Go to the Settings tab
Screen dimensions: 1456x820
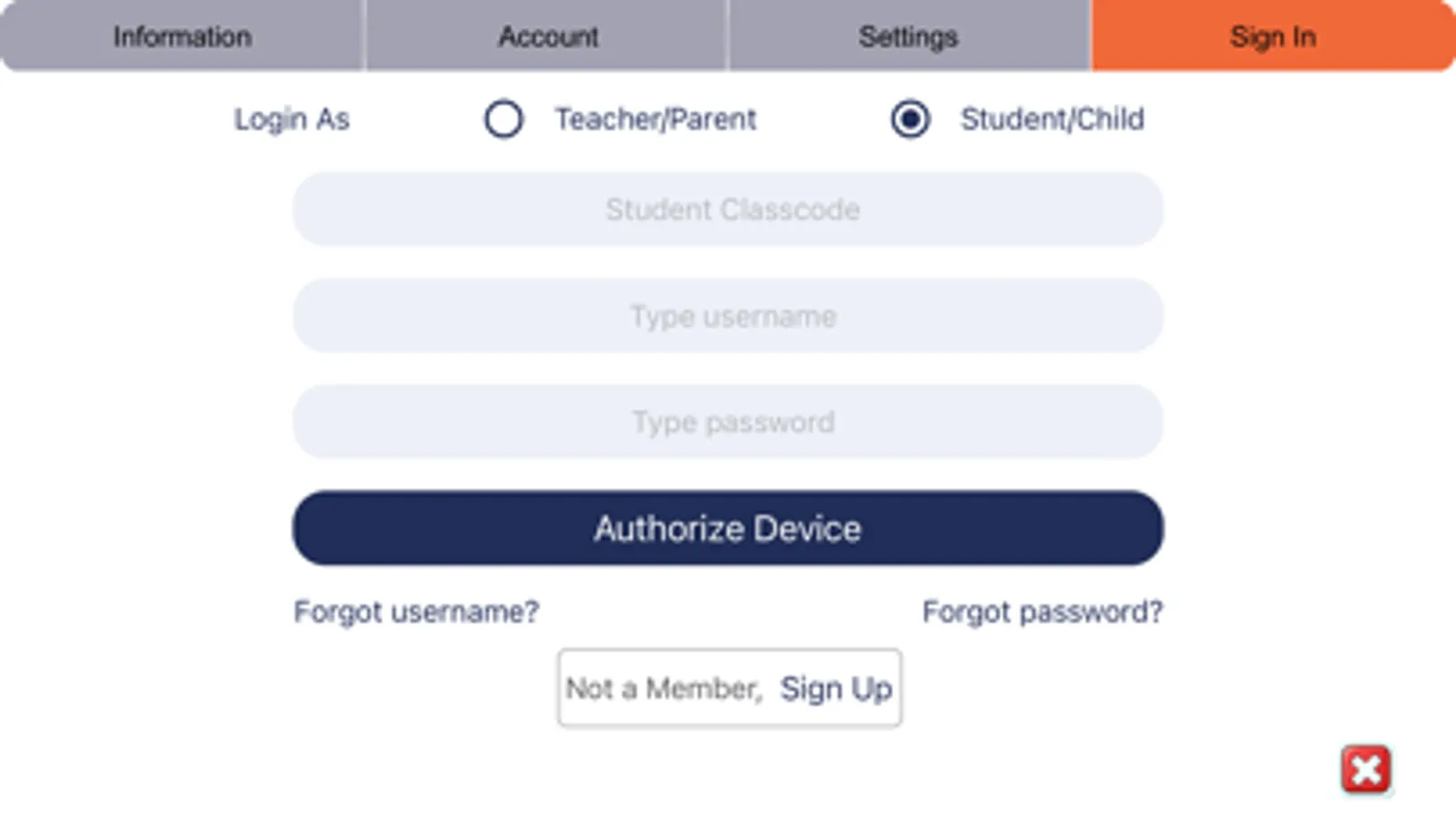(908, 36)
